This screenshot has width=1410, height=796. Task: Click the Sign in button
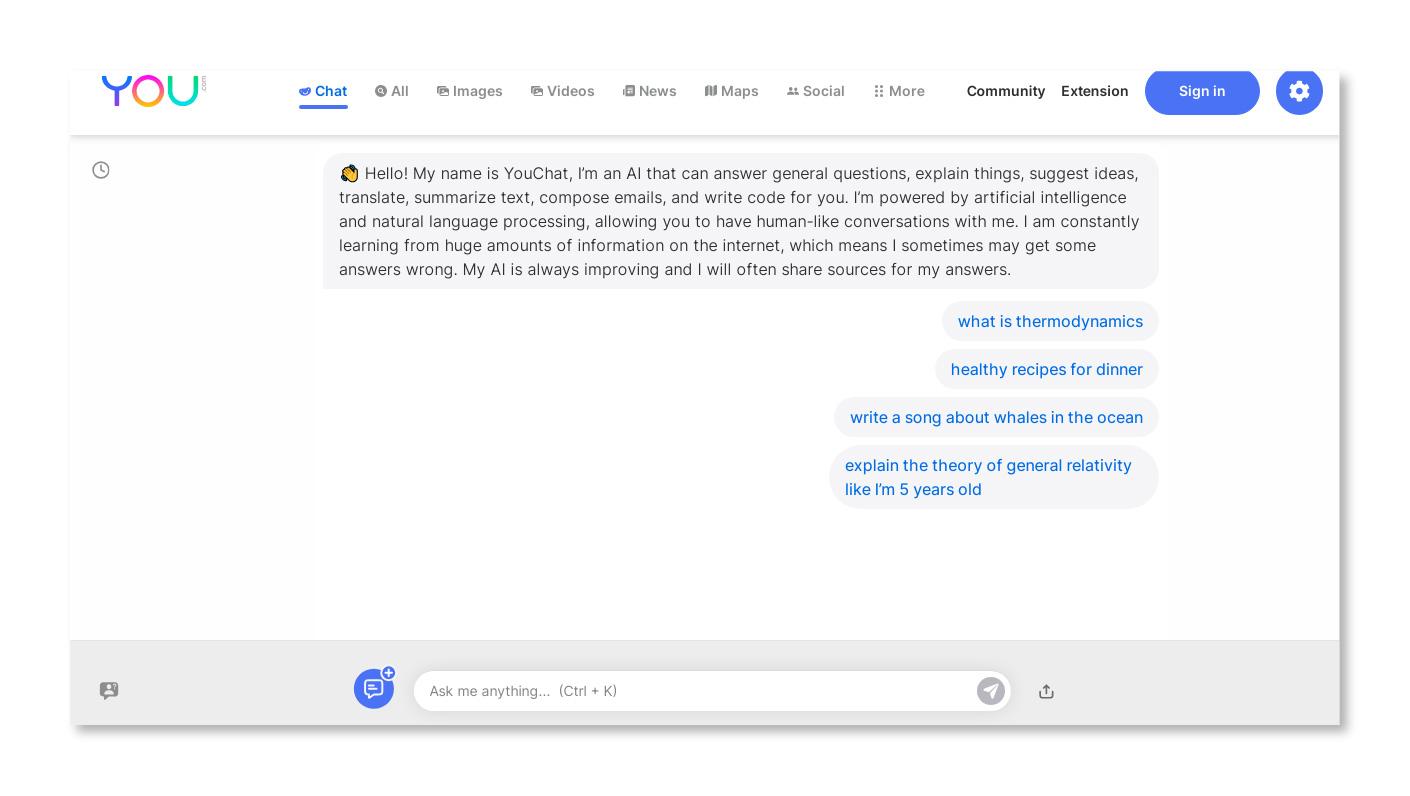tap(1202, 91)
